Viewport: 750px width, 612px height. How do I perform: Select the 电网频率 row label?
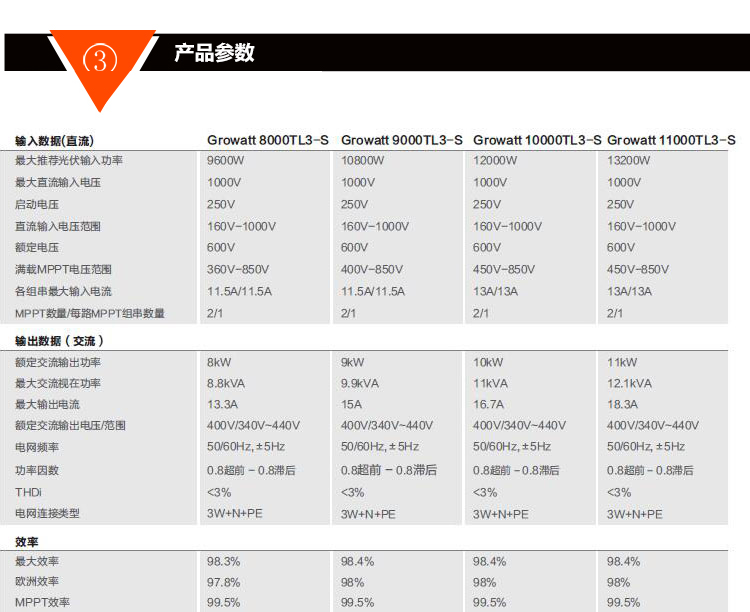click(x=37, y=447)
